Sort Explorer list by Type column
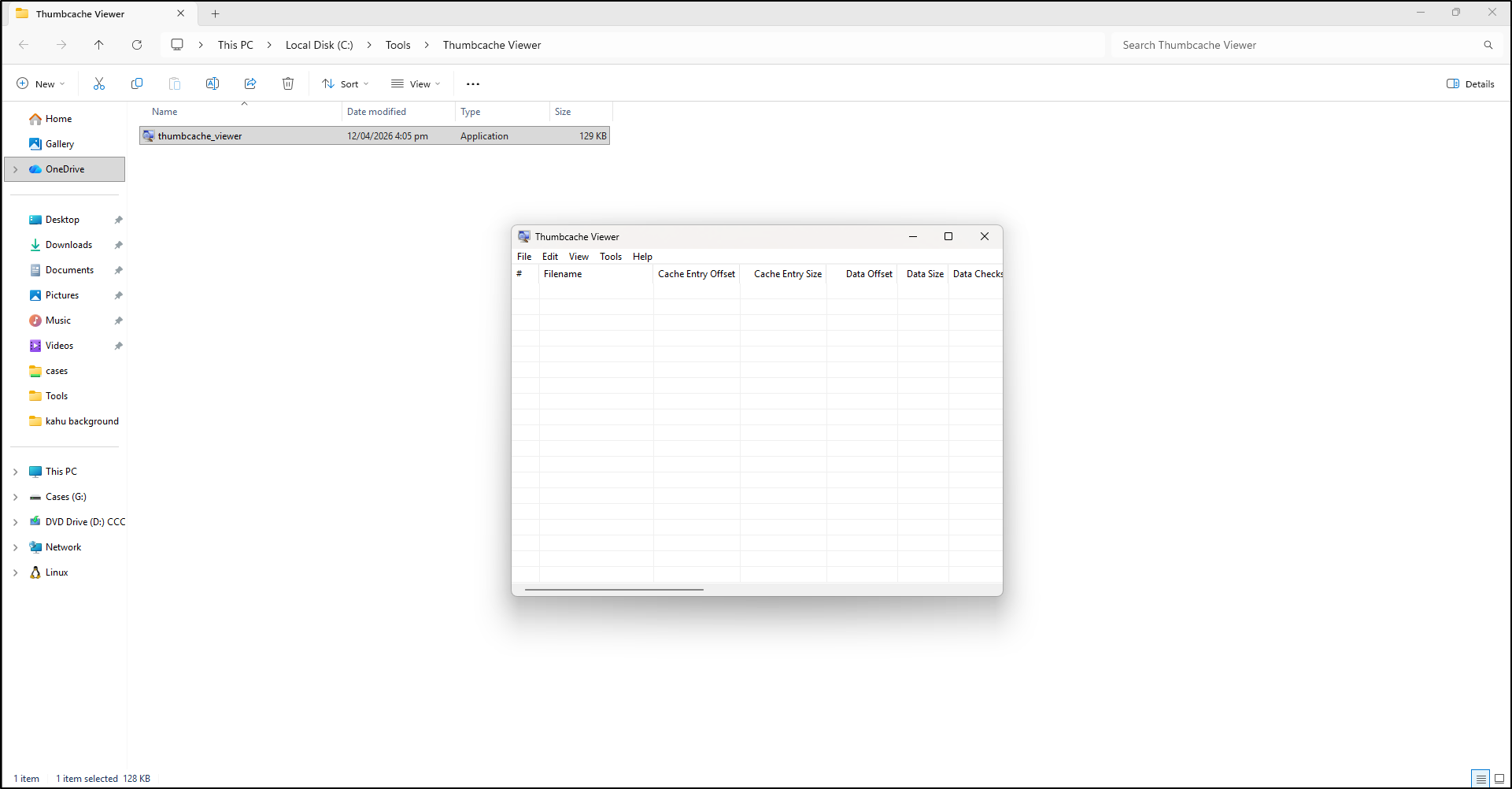1512x789 pixels. tap(502, 112)
